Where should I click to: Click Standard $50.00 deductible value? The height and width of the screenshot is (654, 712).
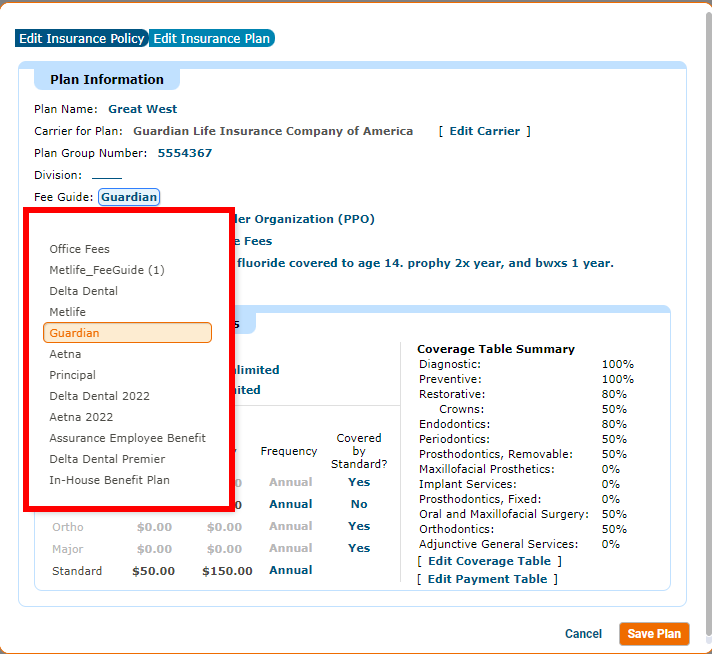(x=153, y=571)
